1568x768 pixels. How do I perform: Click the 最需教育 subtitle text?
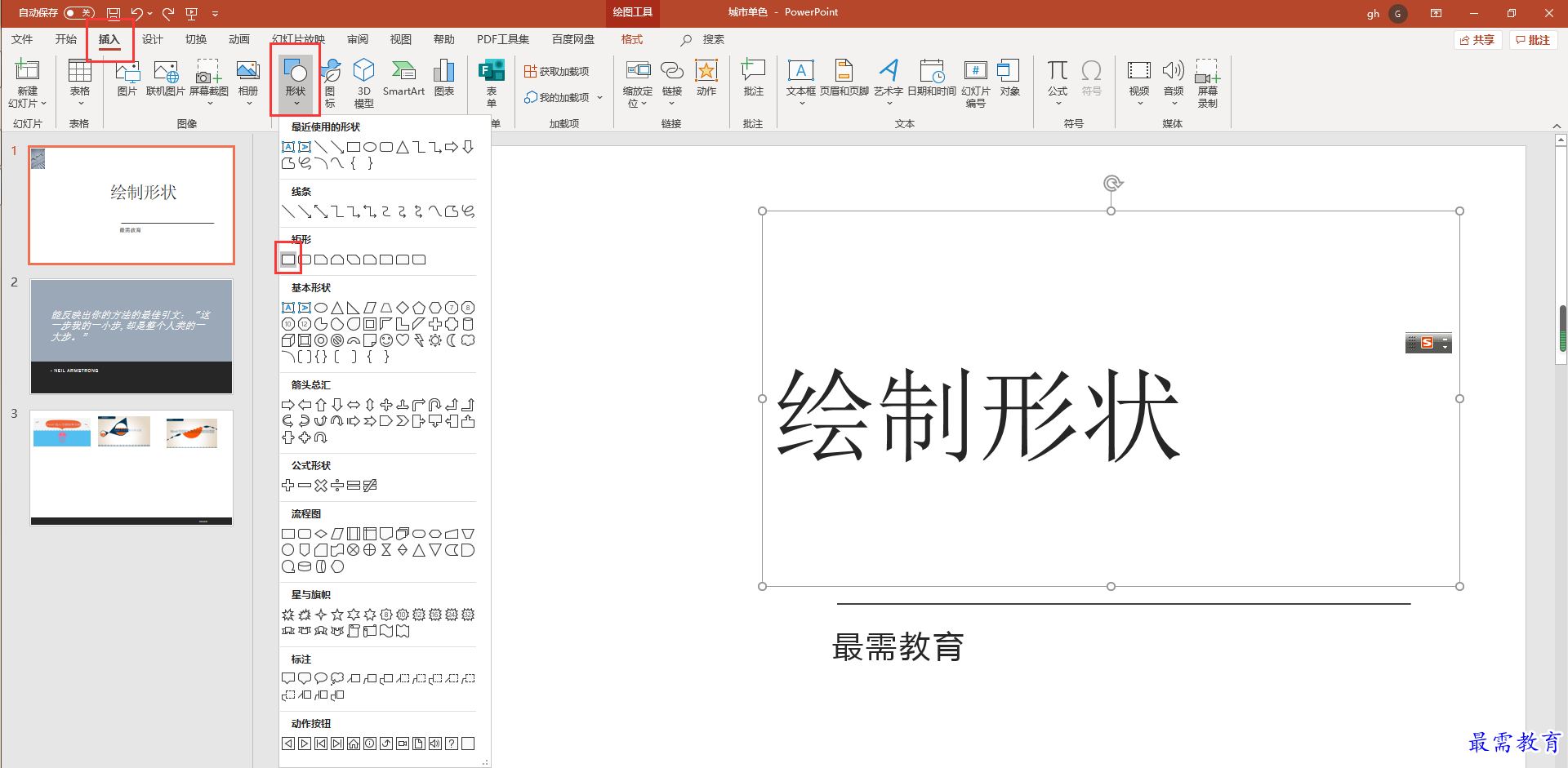coord(898,647)
